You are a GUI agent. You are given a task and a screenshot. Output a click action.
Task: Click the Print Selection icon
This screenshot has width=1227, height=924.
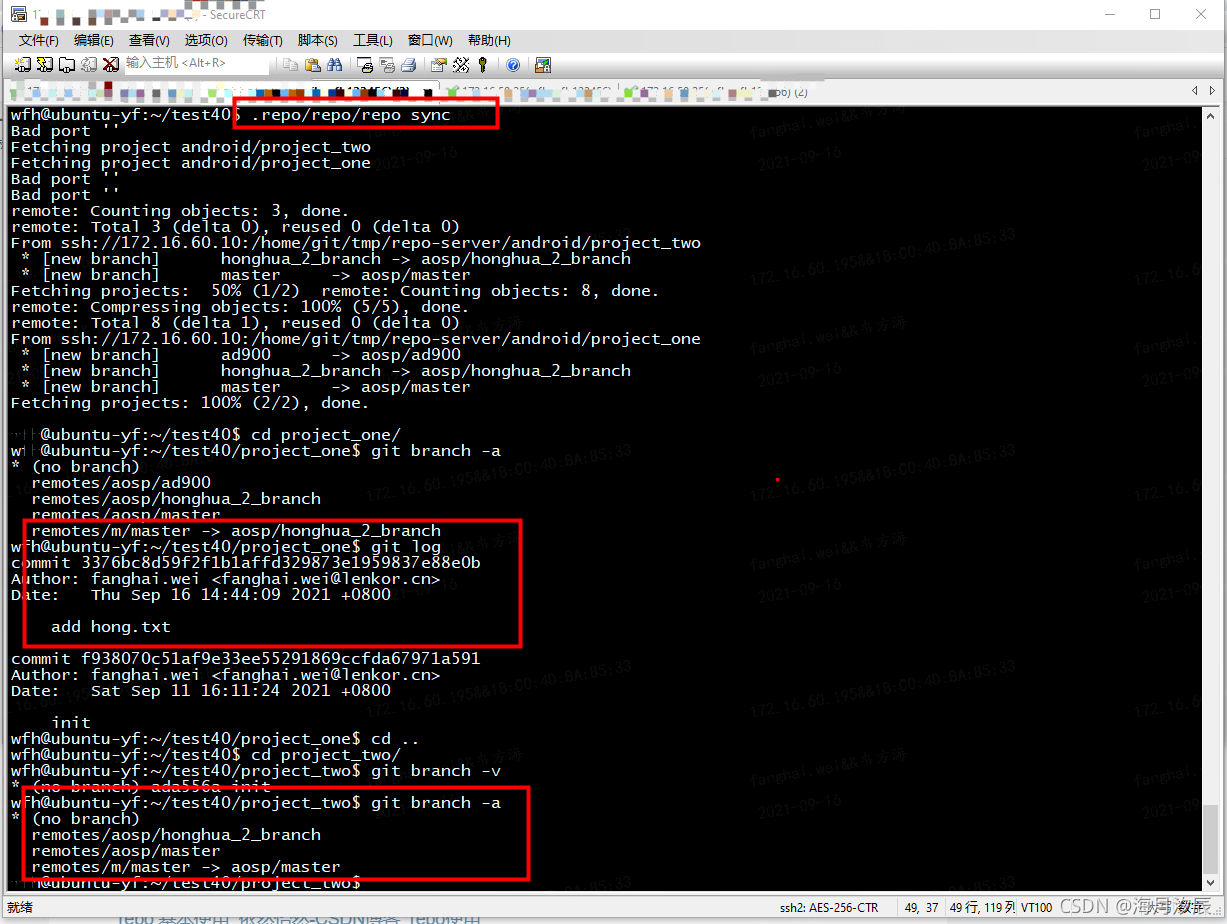387,65
